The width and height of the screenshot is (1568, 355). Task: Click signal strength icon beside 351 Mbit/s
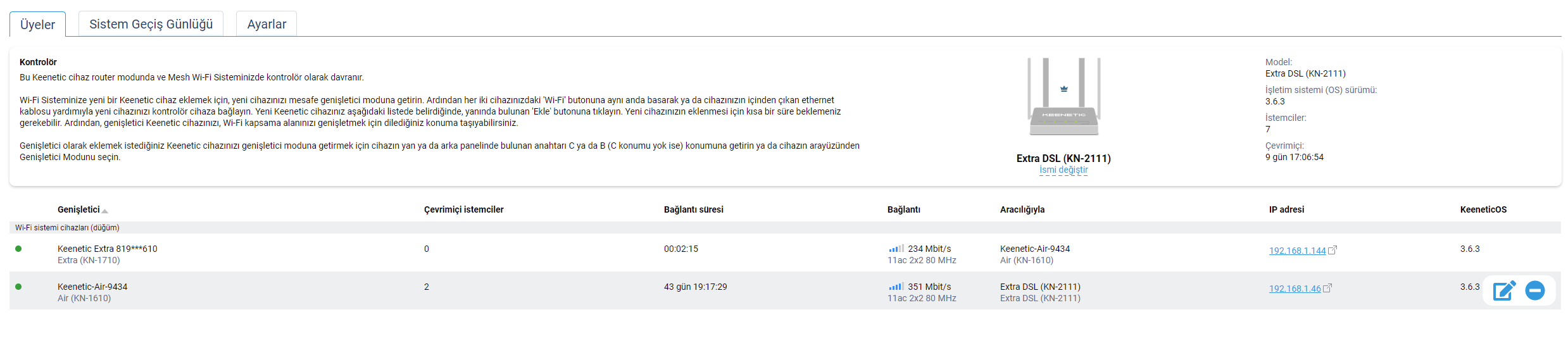[x=896, y=287]
